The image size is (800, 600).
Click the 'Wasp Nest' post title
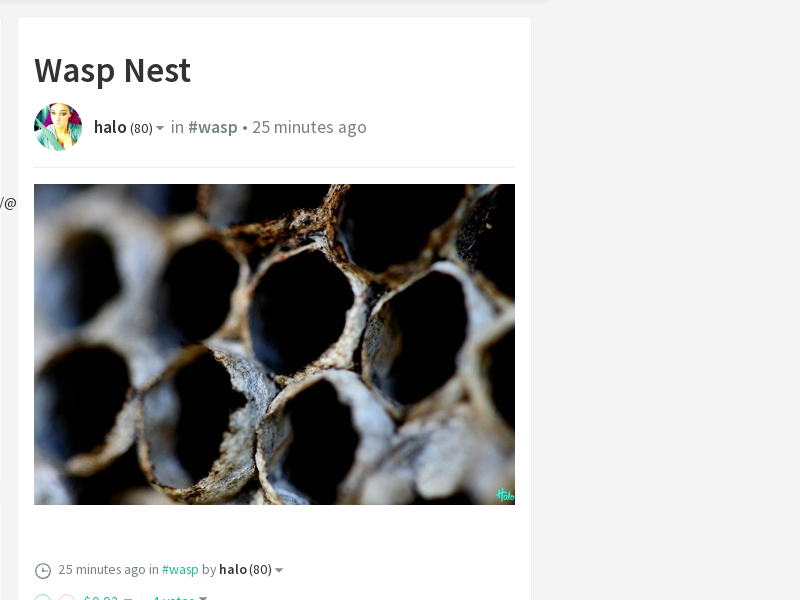(112, 70)
